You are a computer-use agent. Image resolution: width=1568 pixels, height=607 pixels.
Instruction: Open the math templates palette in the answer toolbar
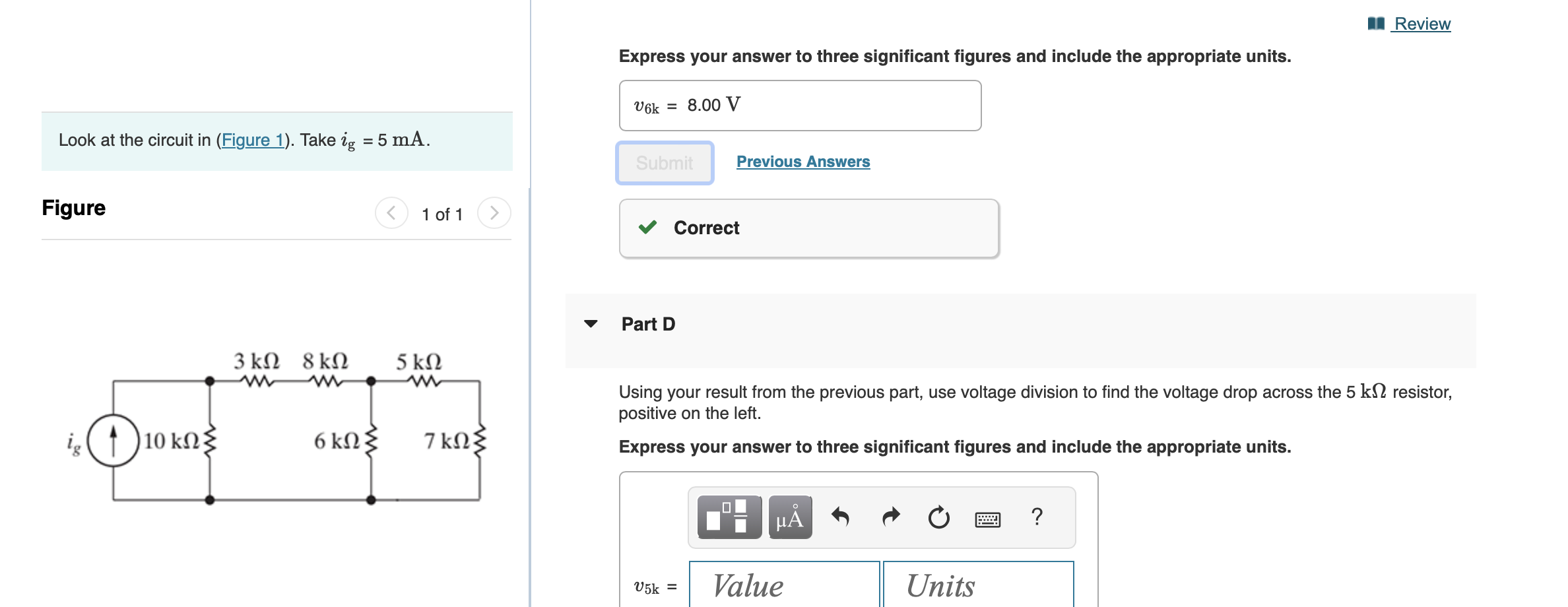point(728,518)
